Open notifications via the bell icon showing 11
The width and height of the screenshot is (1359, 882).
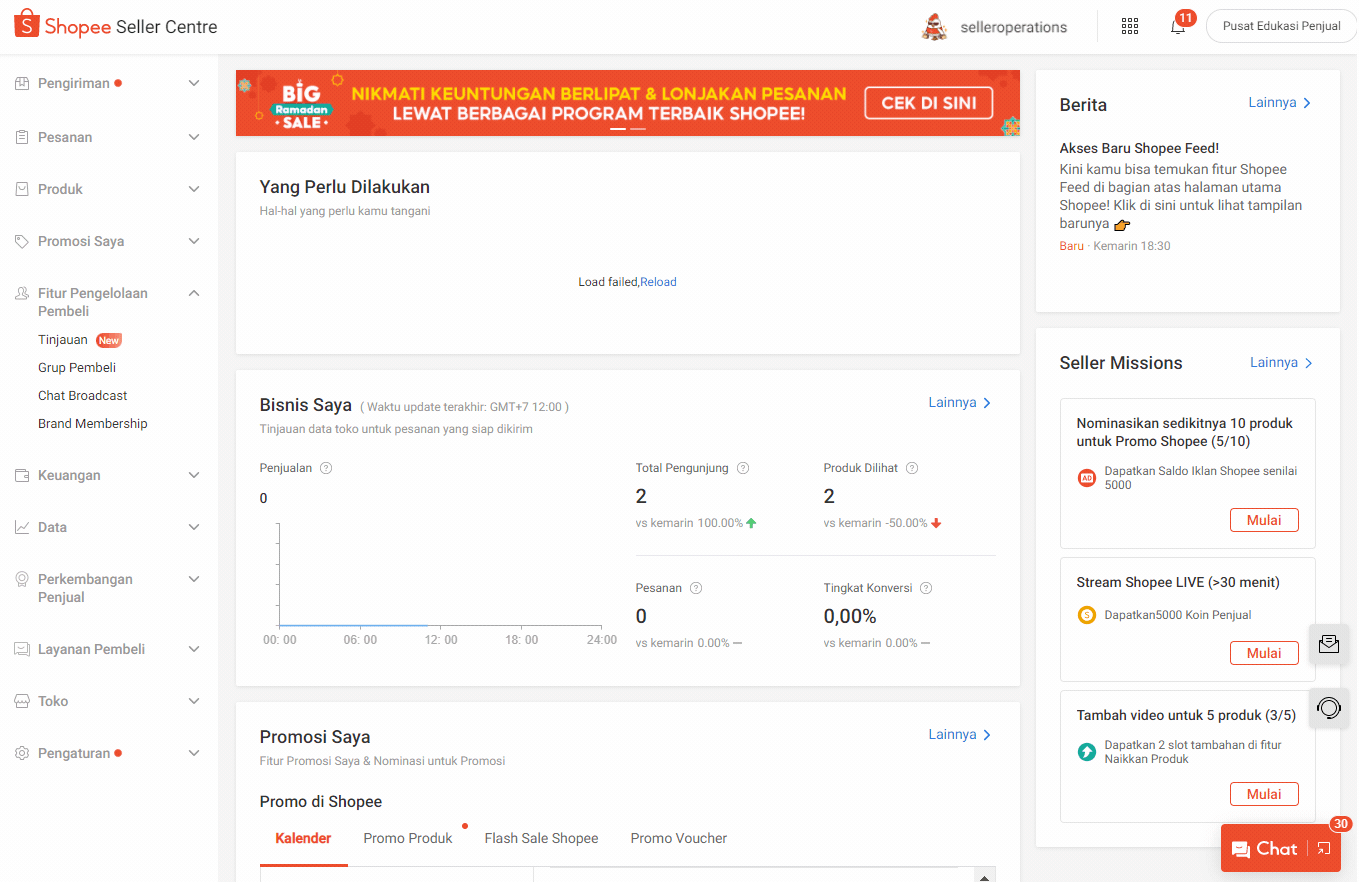pos(1177,28)
